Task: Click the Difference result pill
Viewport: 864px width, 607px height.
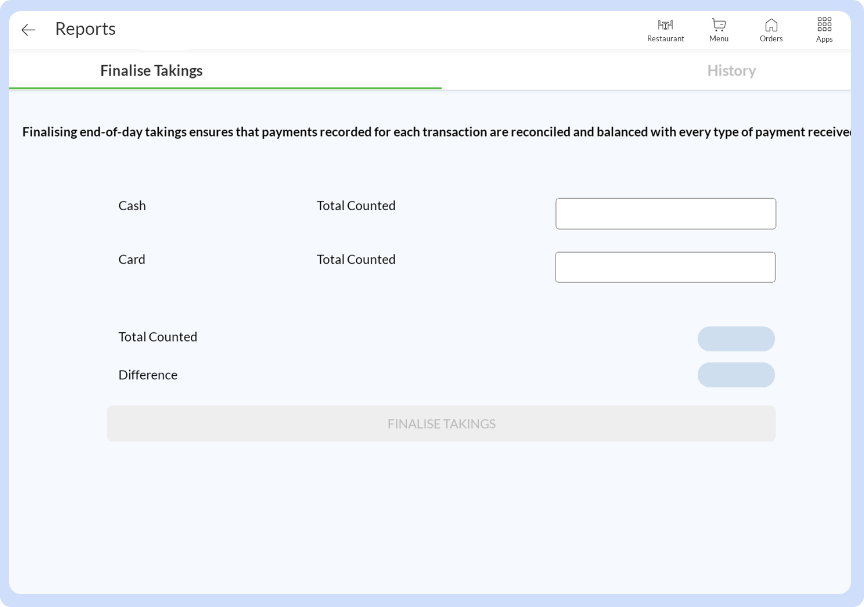Action: click(x=736, y=375)
